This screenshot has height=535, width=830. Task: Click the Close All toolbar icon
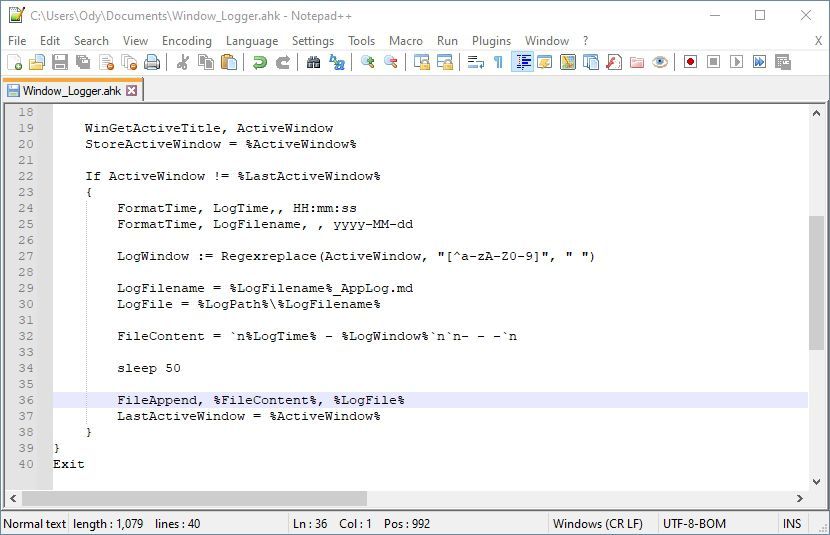(129, 62)
